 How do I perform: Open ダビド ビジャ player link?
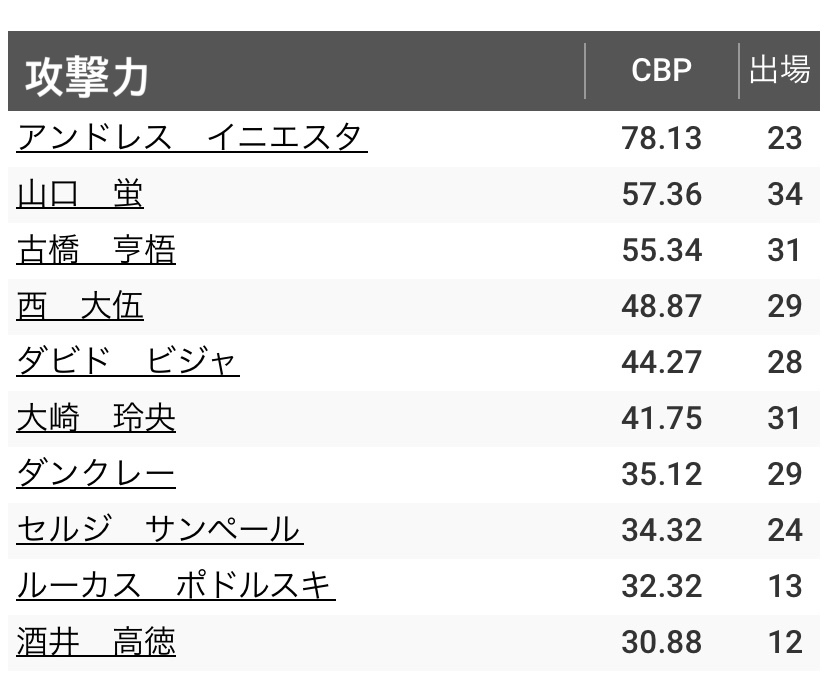point(128,362)
